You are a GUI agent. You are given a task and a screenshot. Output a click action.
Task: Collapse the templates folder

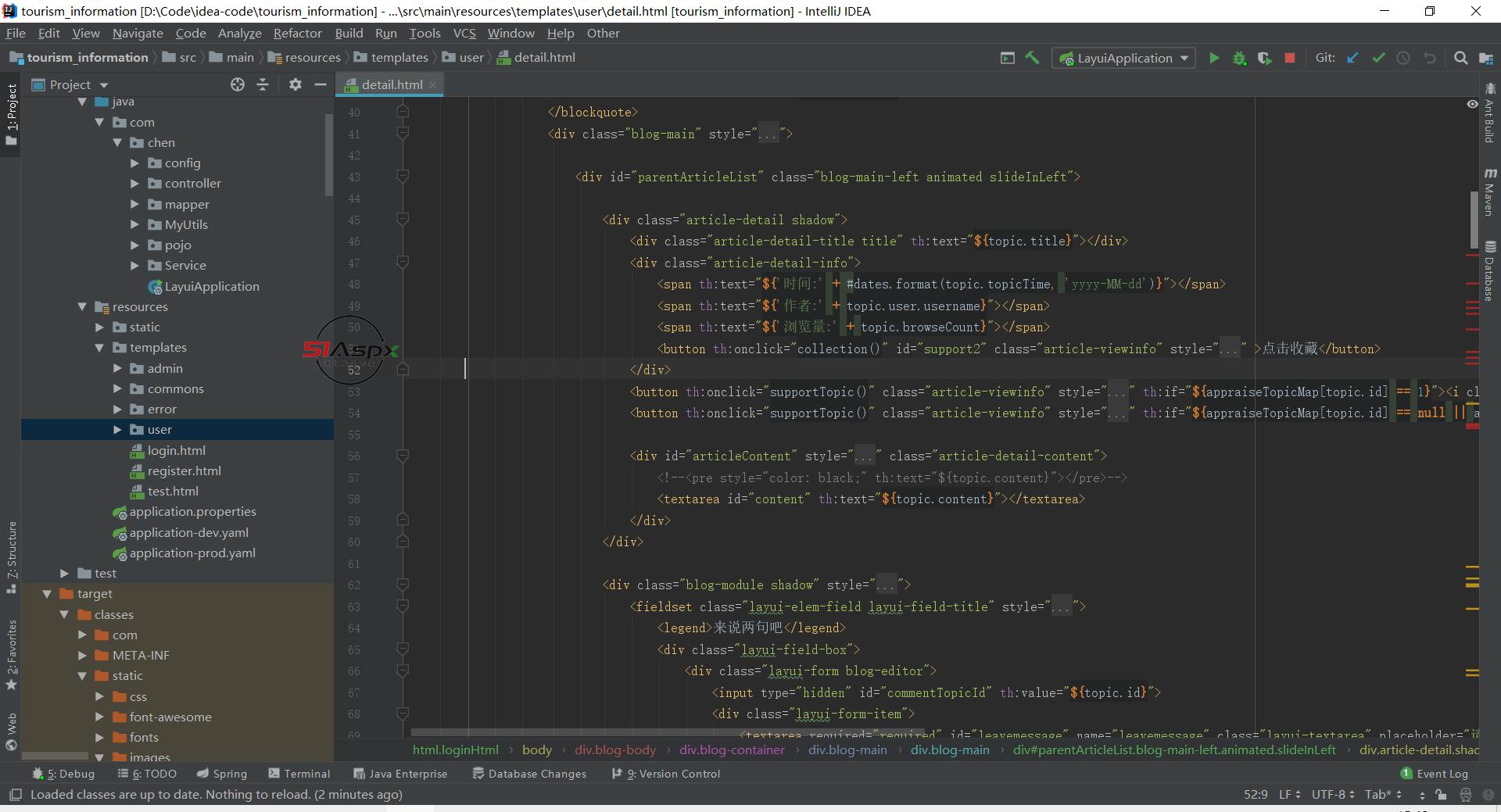pos(99,348)
